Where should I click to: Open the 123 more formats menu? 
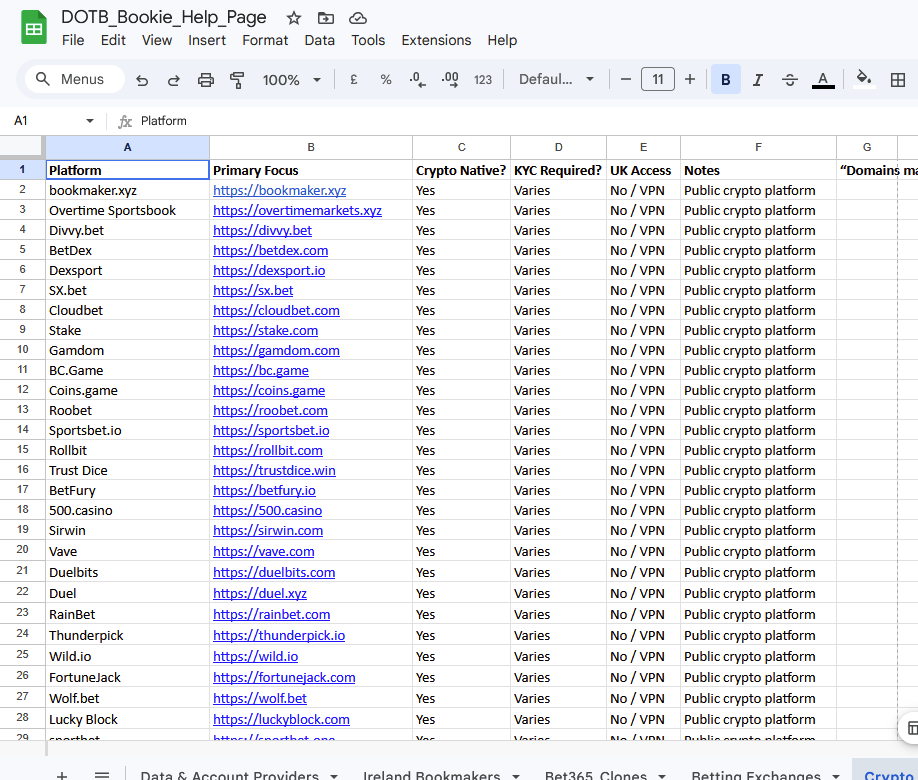[x=482, y=80]
